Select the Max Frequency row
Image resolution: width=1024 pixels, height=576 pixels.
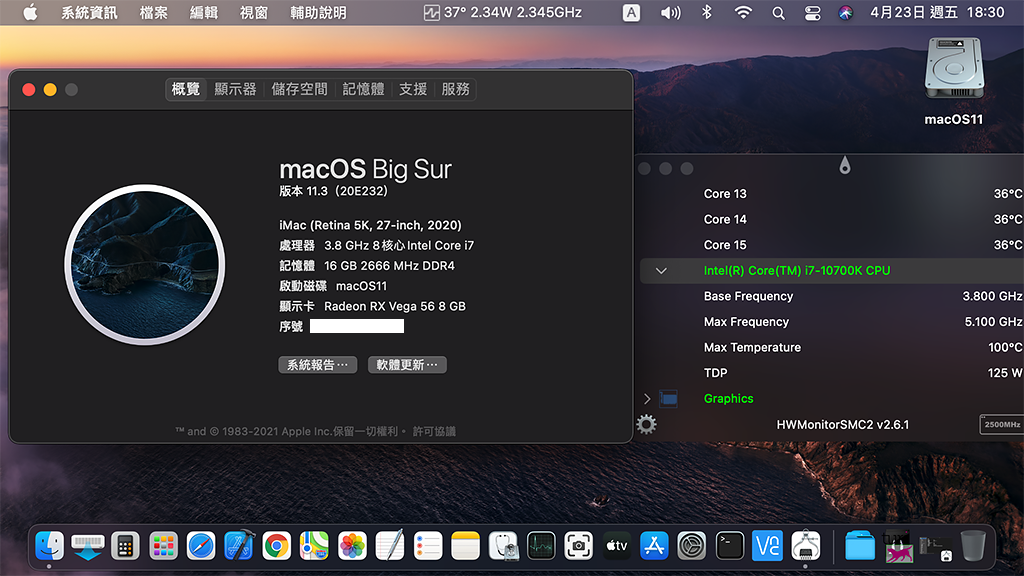tap(831, 321)
